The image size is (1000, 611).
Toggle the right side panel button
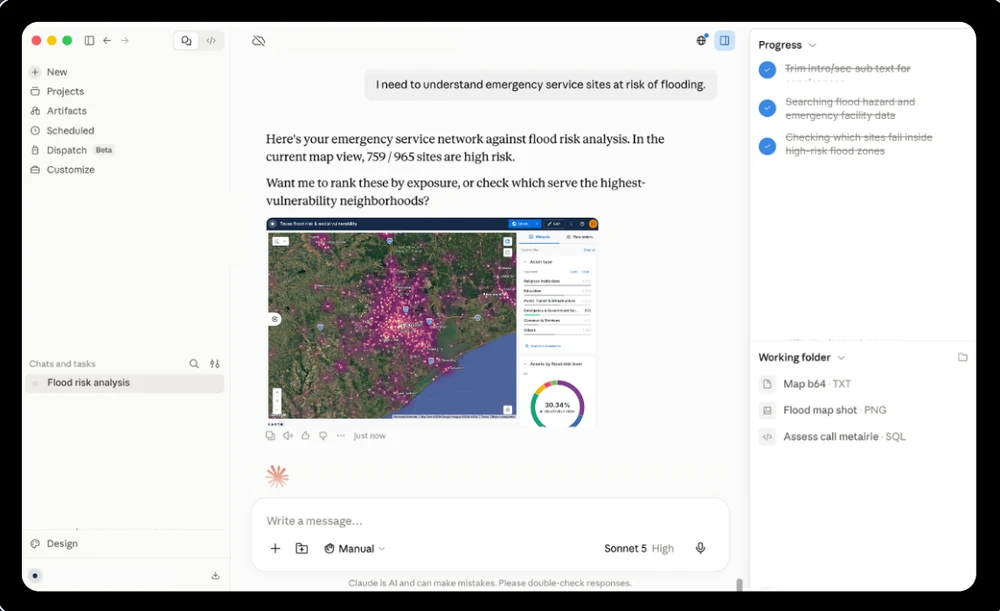click(724, 40)
